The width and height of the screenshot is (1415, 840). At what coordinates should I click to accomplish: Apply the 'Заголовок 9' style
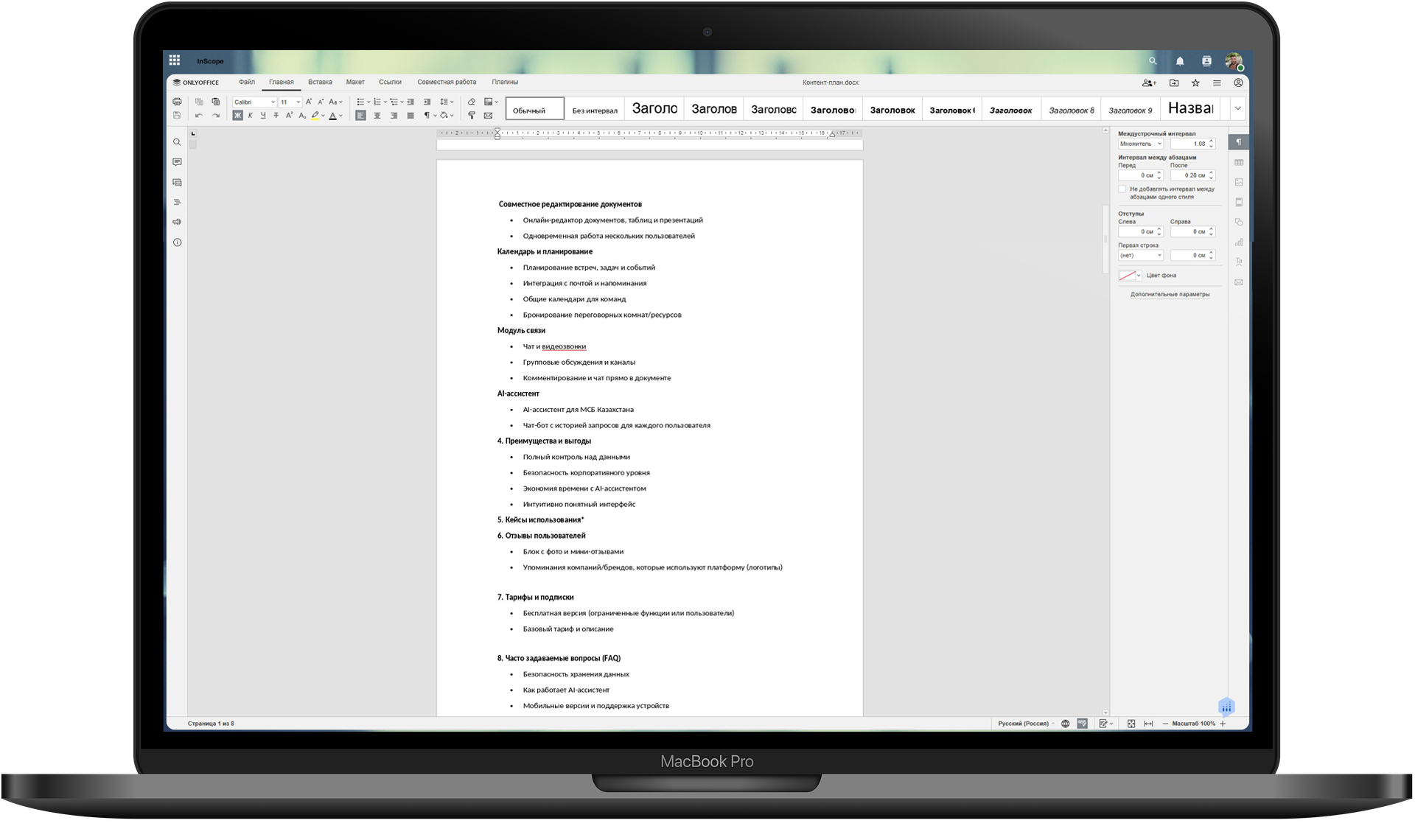pyautogui.click(x=1130, y=109)
